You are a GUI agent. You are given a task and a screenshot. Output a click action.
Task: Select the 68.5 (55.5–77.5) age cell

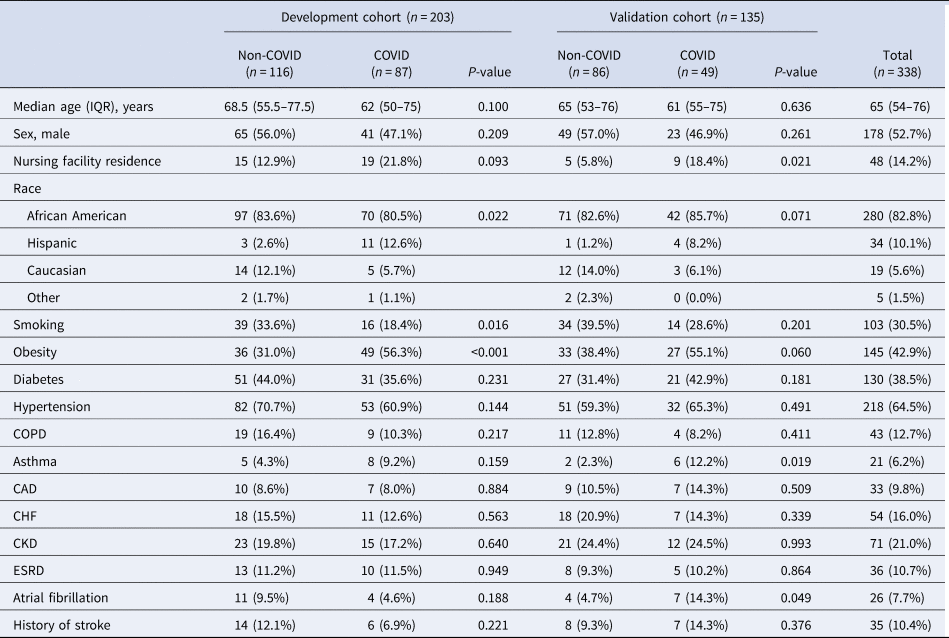(x=272, y=107)
